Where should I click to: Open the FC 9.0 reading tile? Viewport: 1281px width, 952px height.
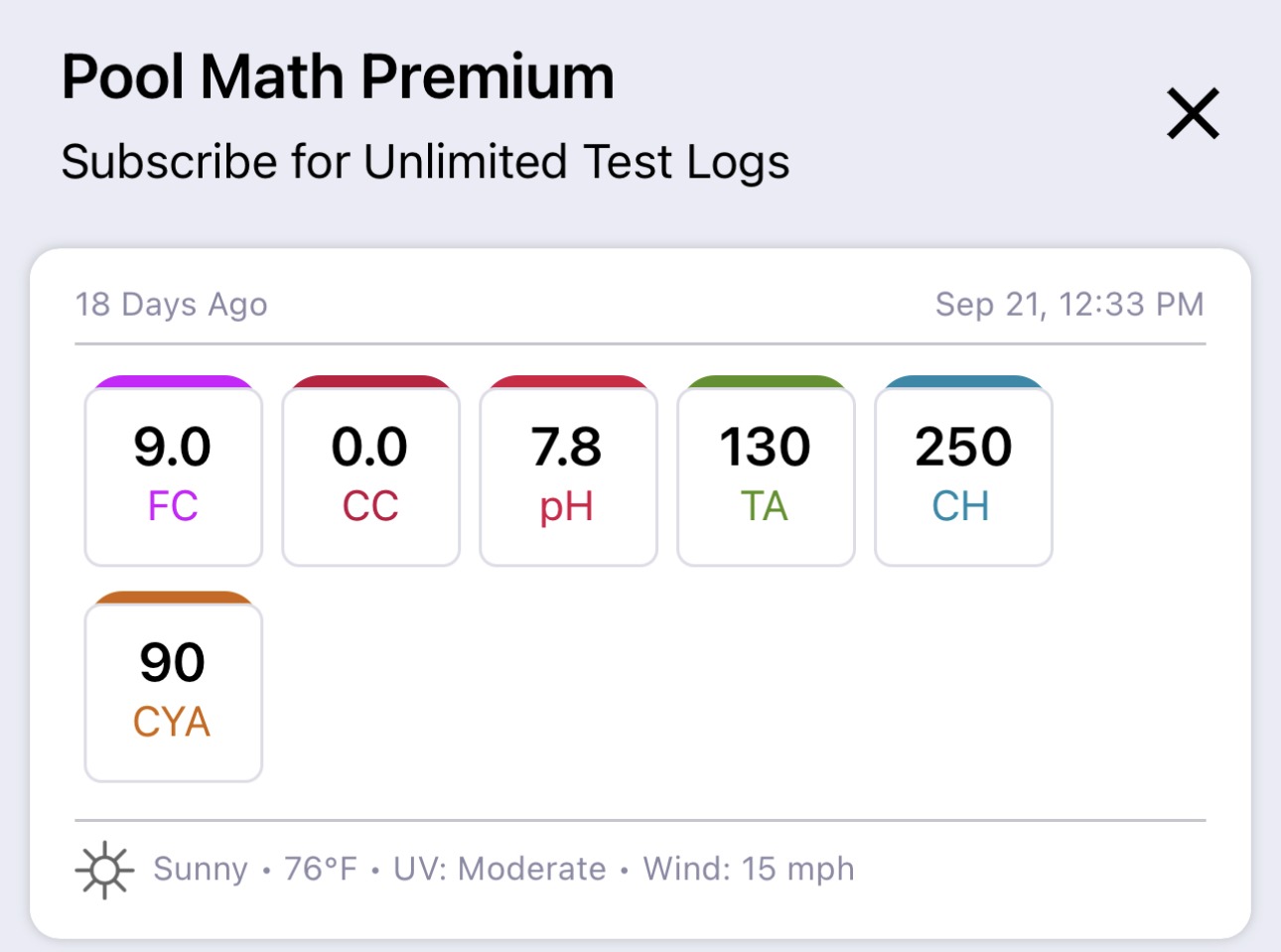coord(174,476)
